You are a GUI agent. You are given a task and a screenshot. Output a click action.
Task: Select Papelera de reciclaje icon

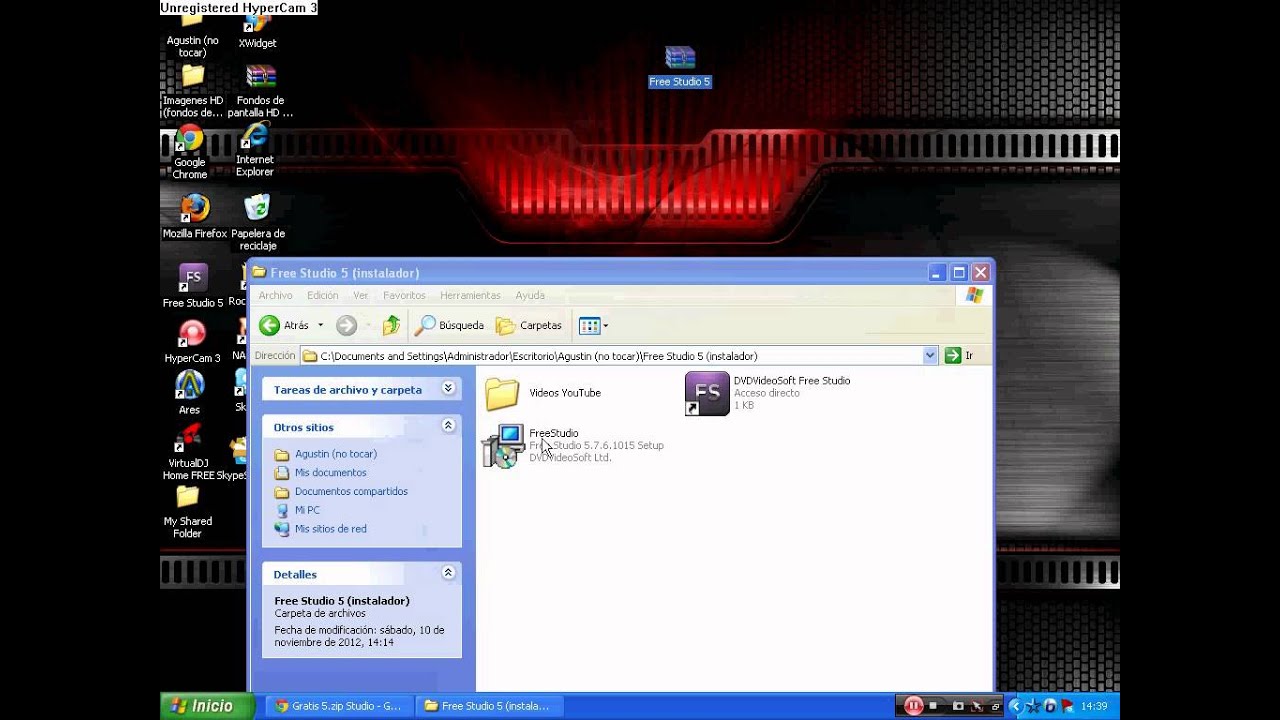pyautogui.click(x=257, y=222)
